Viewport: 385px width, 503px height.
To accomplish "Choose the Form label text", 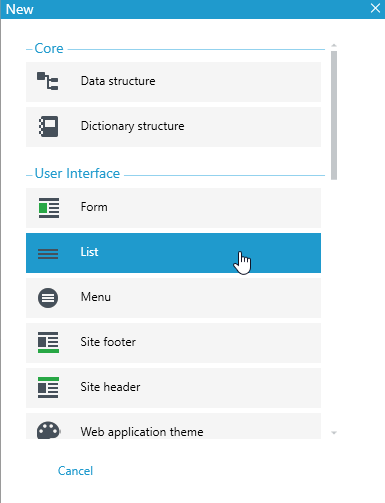I will point(94,207).
